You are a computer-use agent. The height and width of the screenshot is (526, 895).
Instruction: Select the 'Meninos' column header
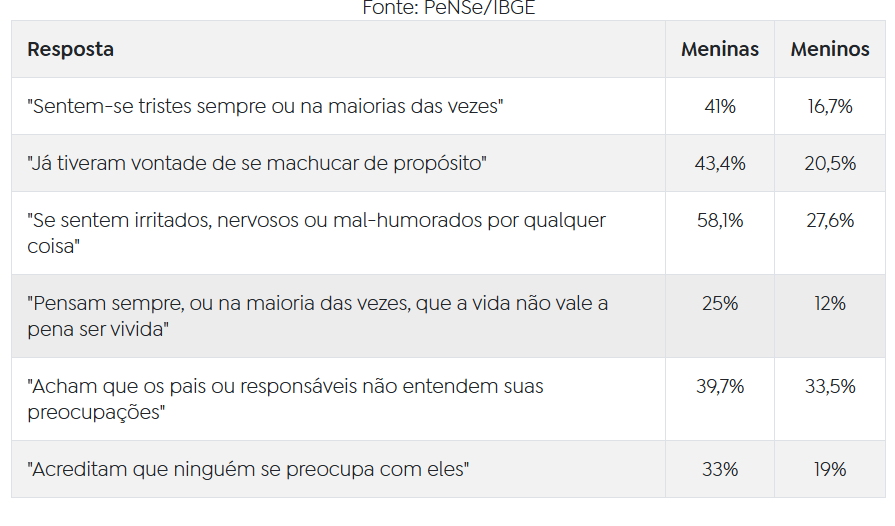point(829,49)
